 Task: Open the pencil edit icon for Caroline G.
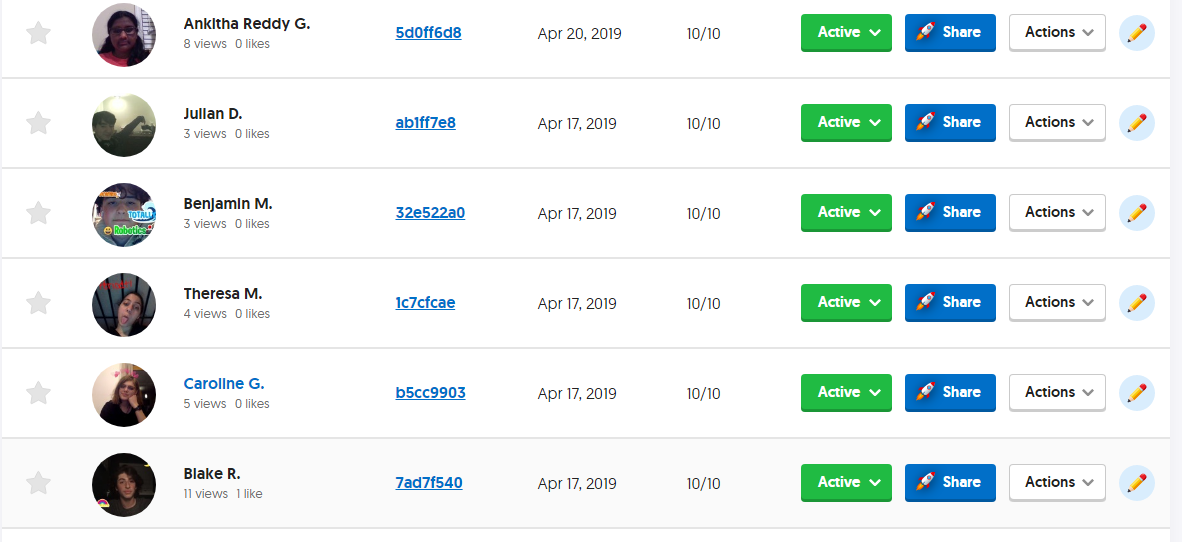pyautogui.click(x=1136, y=393)
